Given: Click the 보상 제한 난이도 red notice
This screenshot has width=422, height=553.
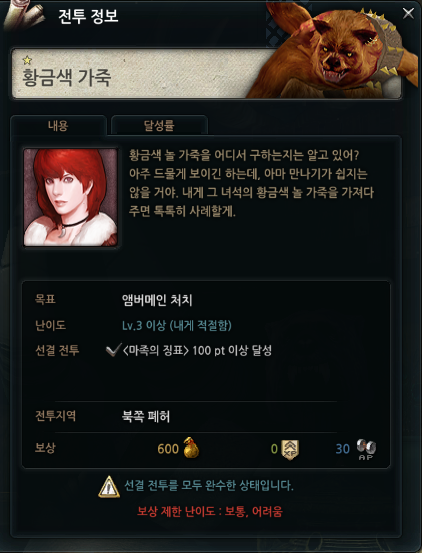Looking at the screenshot, I should coord(210,511).
